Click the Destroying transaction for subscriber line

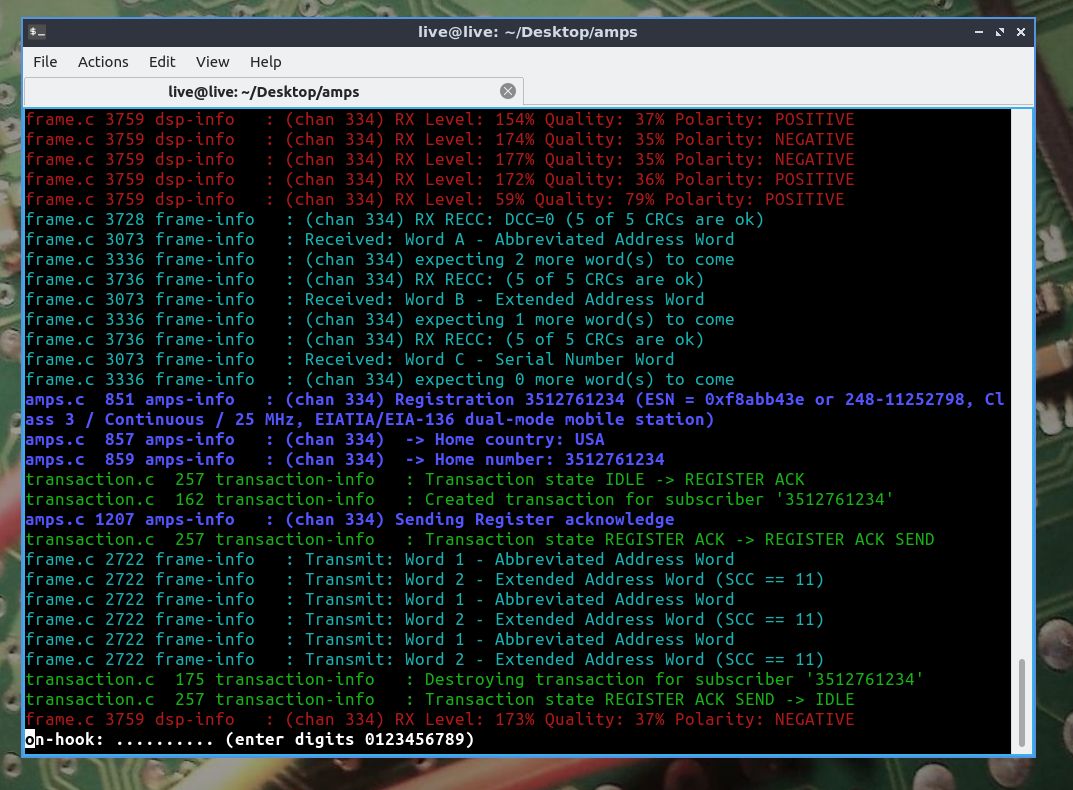pos(474,680)
